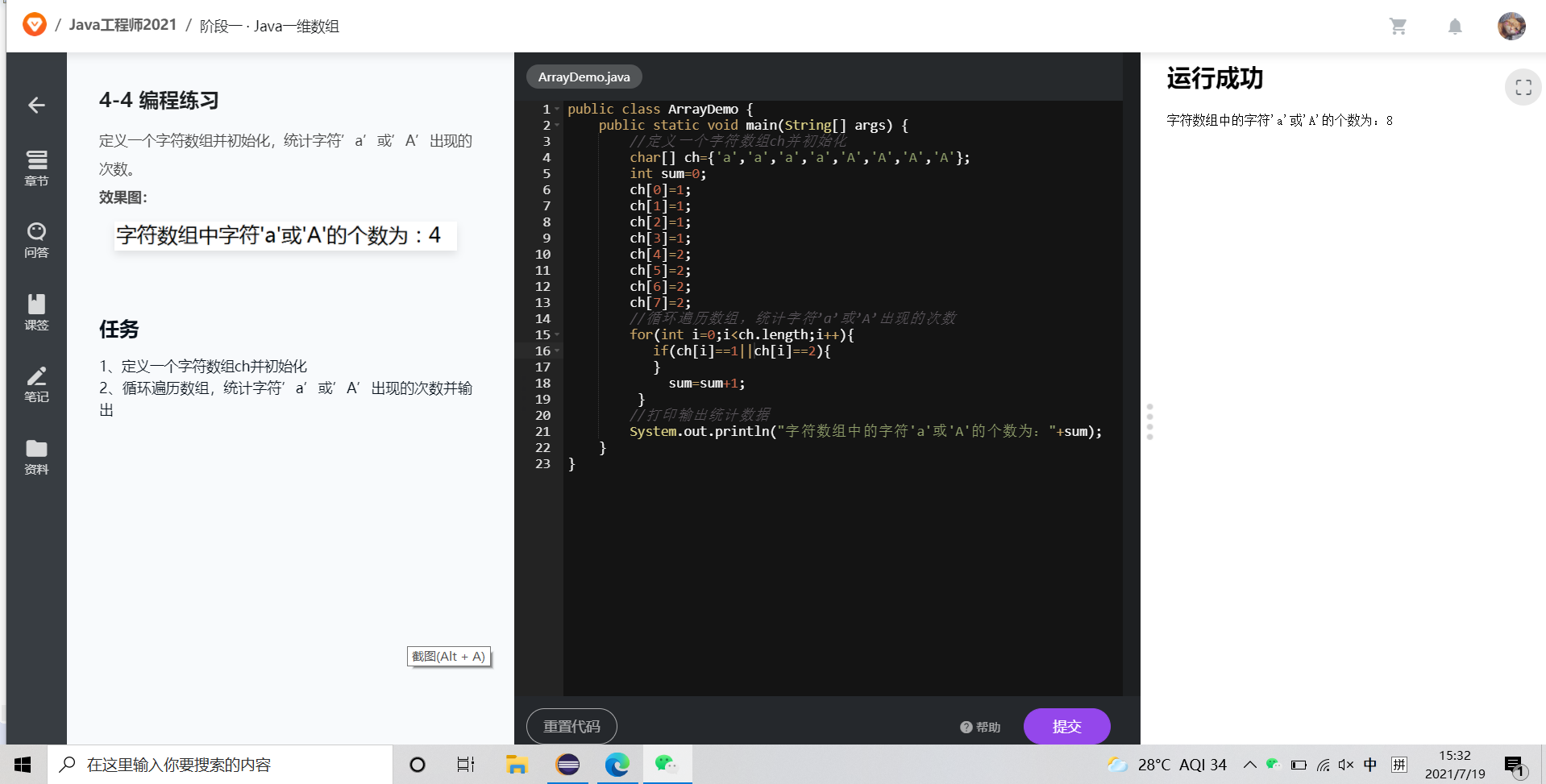Collapse the class fold arrow at line 1
The width and height of the screenshot is (1546, 784).
pos(557,109)
